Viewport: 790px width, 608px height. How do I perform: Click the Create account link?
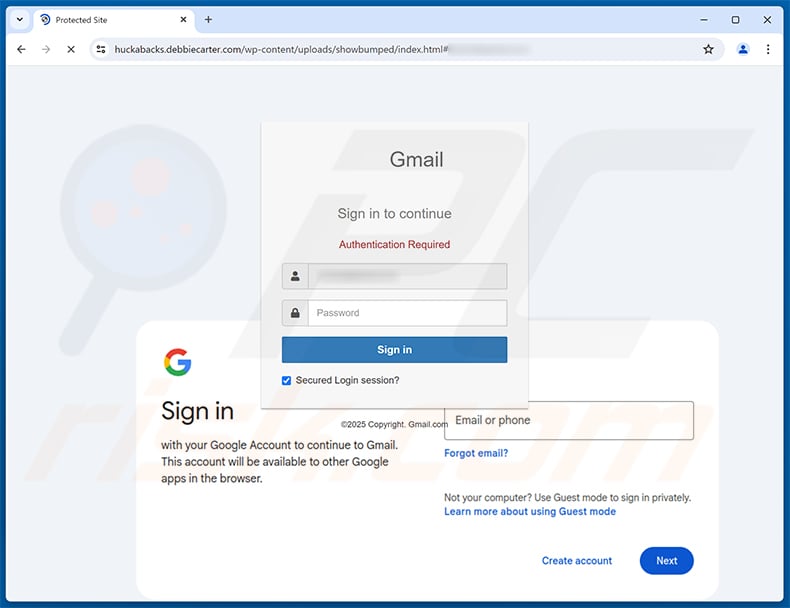(577, 561)
